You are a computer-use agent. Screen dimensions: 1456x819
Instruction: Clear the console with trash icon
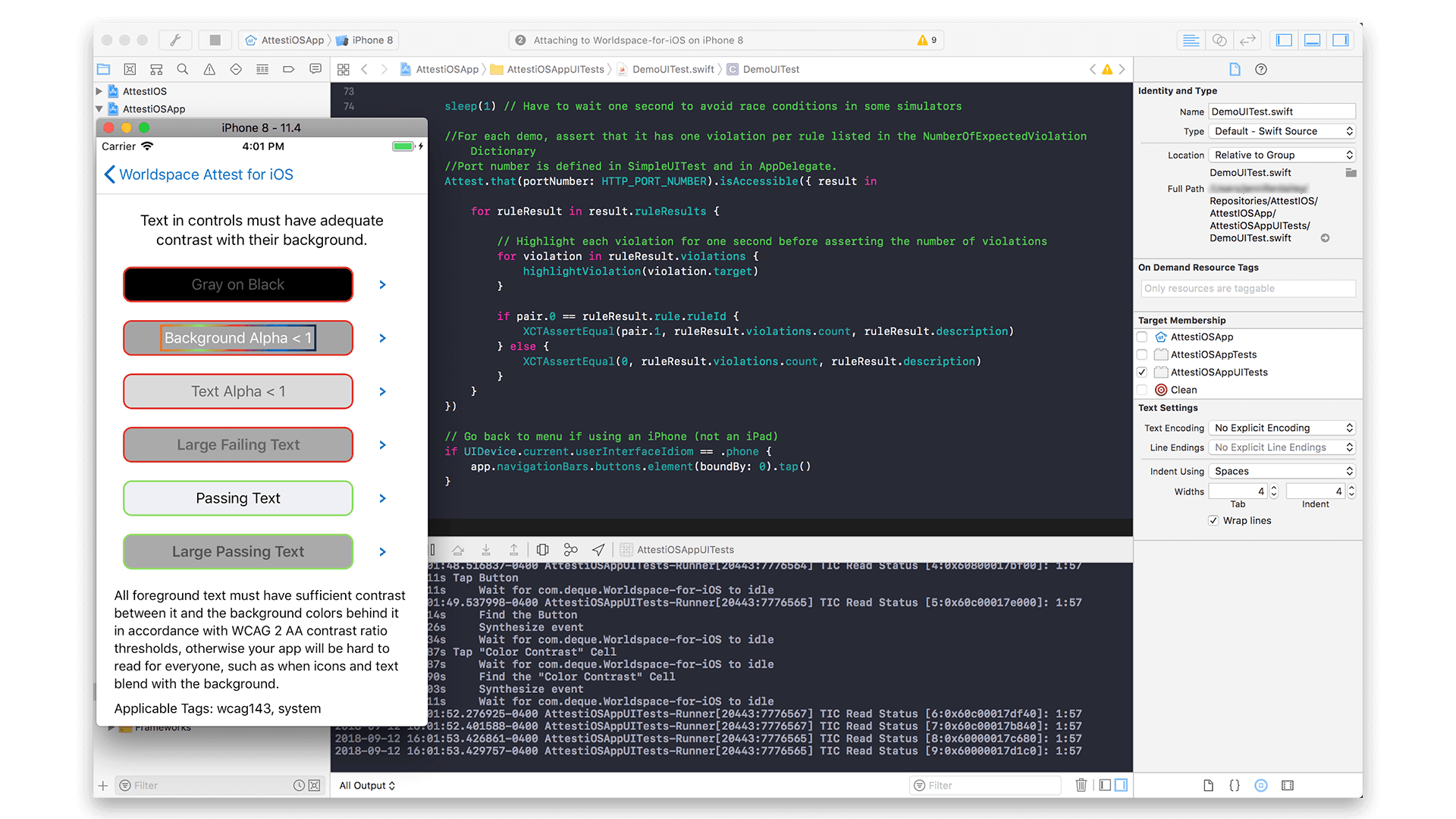click(1081, 785)
